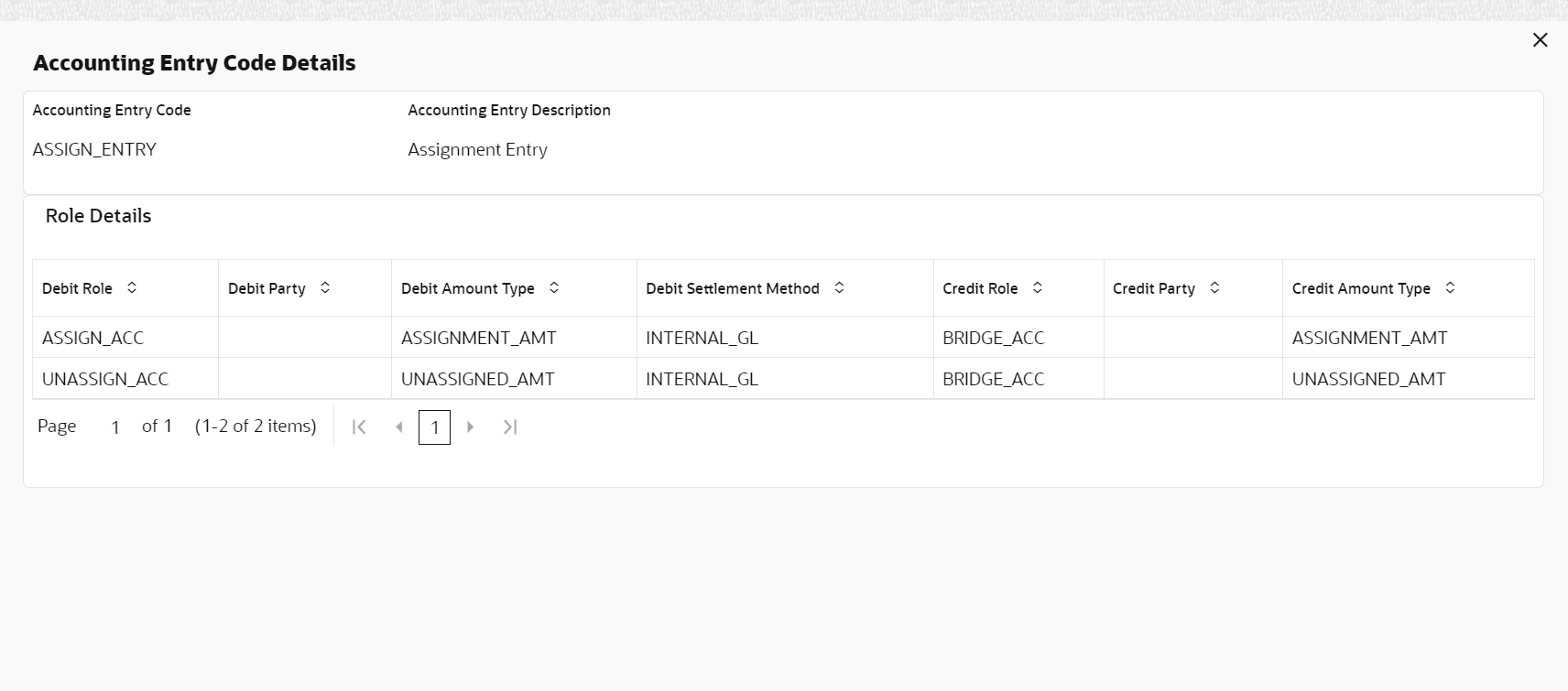1568x691 pixels.
Task: Go to next page of role details
Action: point(471,426)
